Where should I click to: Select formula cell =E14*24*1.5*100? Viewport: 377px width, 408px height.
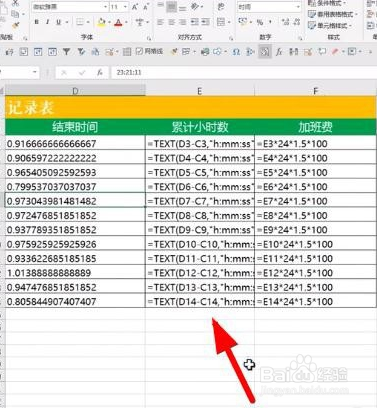(315, 301)
